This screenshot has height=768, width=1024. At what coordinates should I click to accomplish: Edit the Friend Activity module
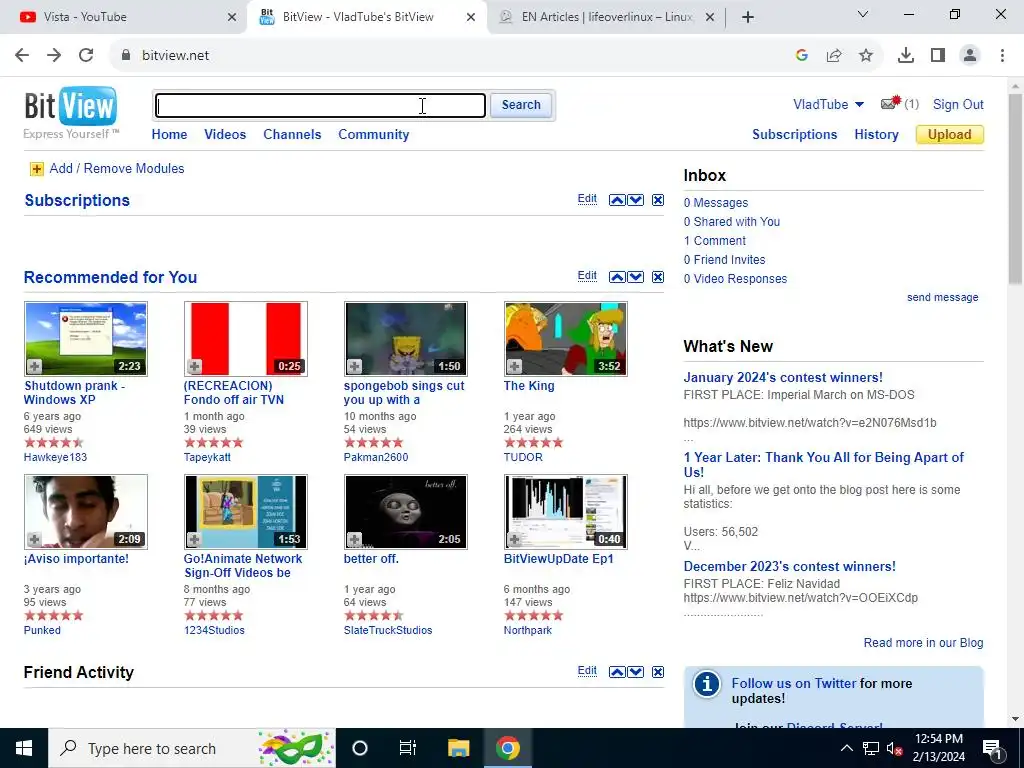point(587,671)
